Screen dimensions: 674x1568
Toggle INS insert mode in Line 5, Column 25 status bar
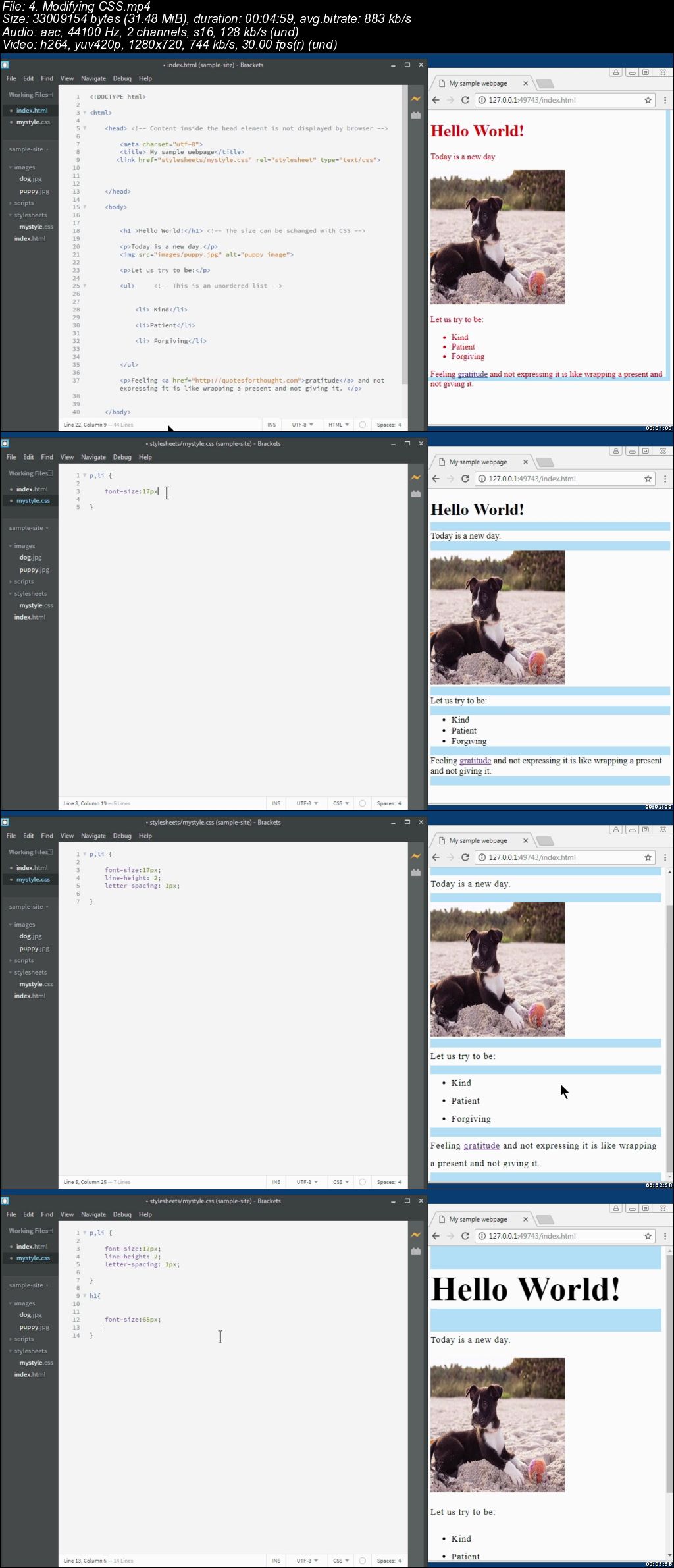[x=276, y=1182]
